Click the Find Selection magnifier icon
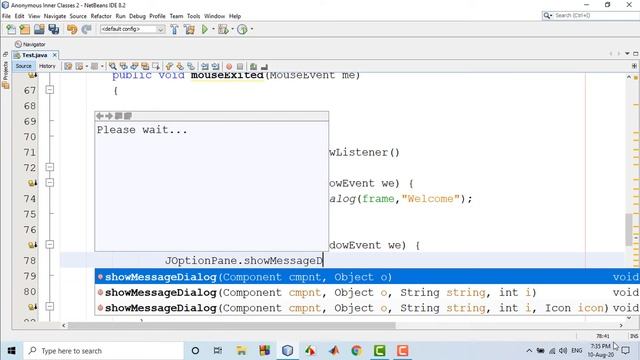The width and height of the screenshot is (640, 360). (x=113, y=66)
